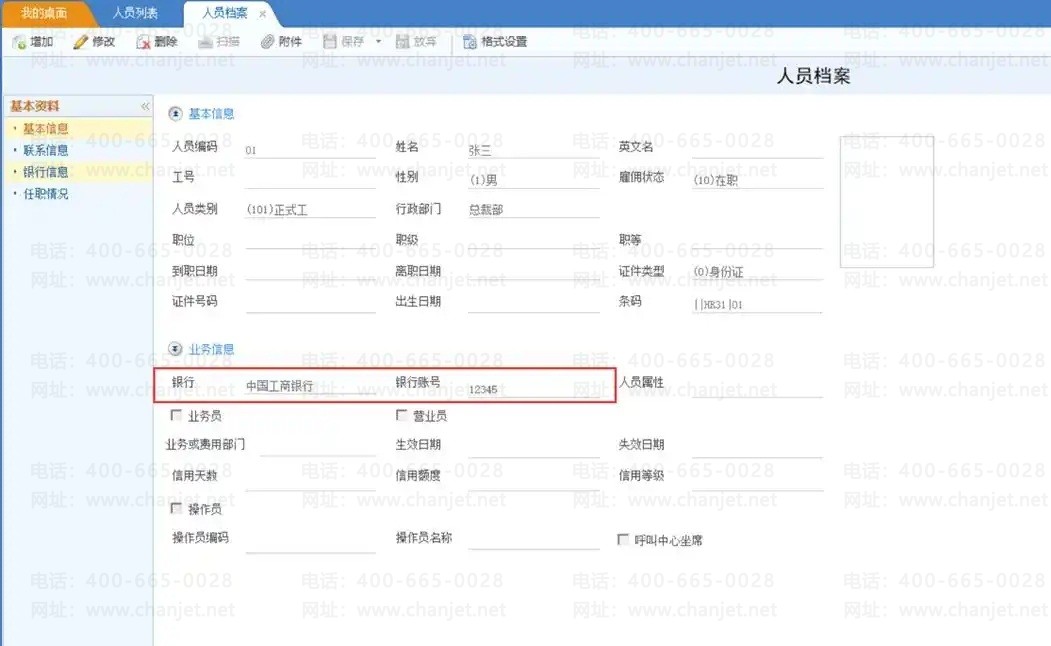Click the 删除 (Delete) toolbar icon
The height and width of the screenshot is (646, 1051).
[144, 42]
